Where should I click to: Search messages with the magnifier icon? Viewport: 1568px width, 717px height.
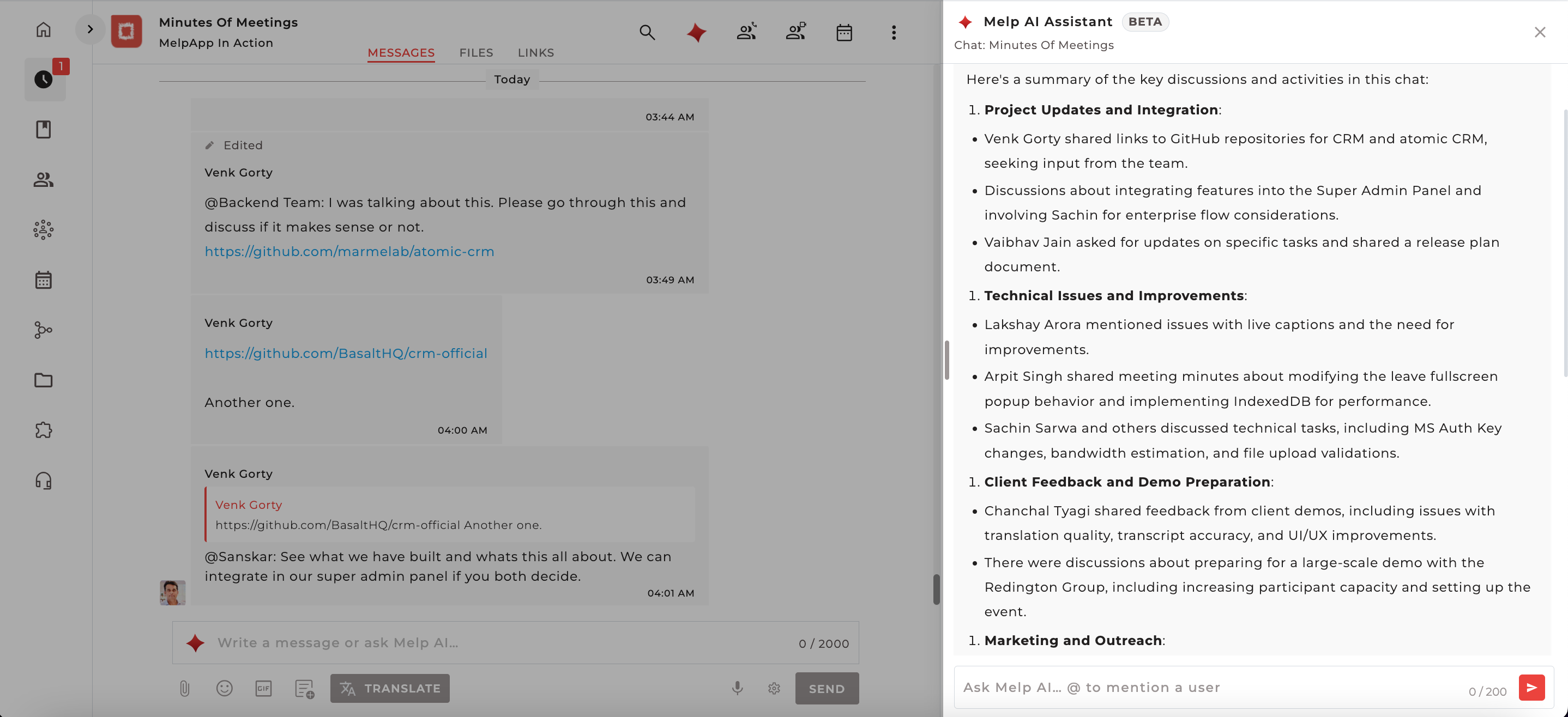click(x=647, y=32)
